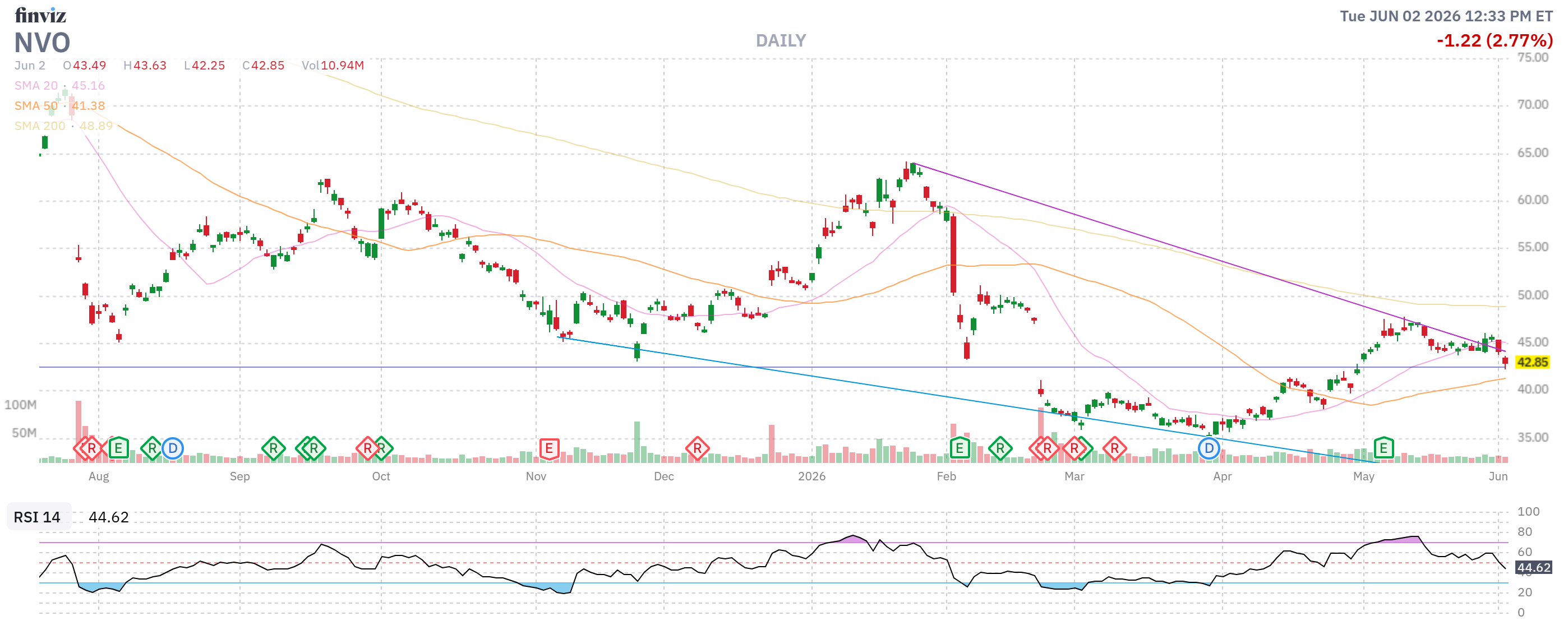
Task: Click the dark 44.62 RSI axis badge
Action: click(1533, 568)
